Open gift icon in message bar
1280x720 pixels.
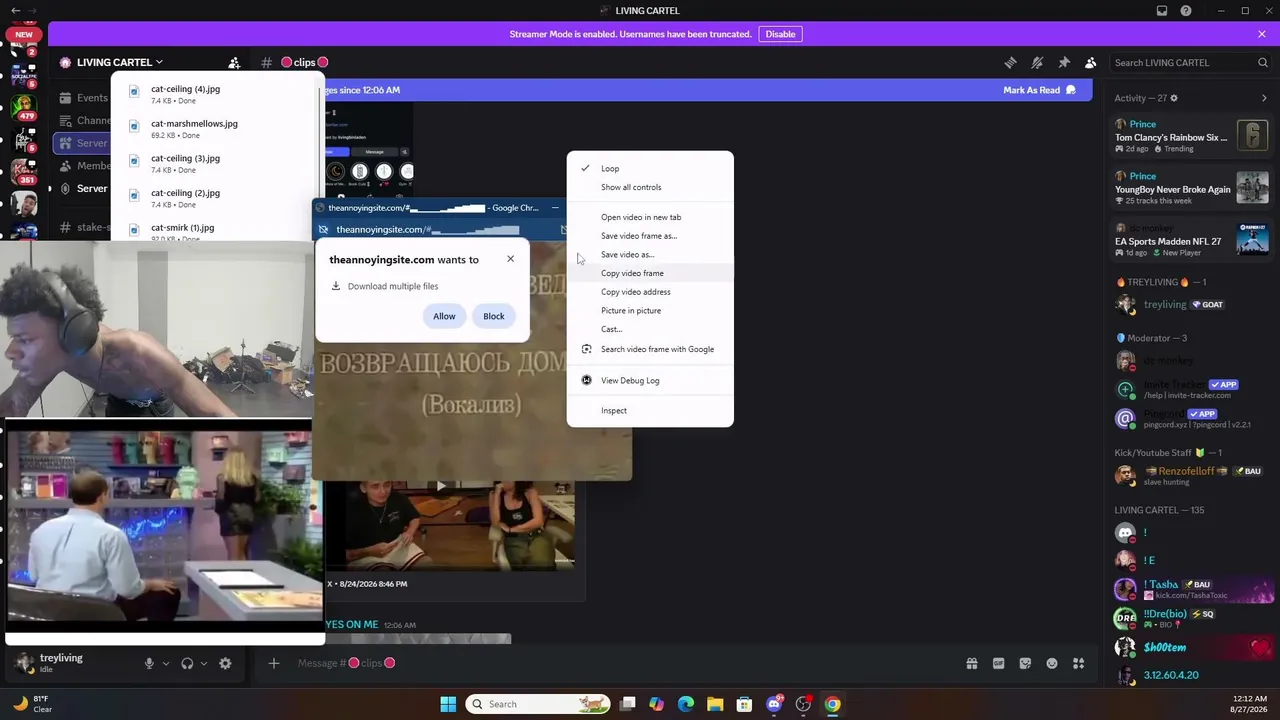(x=971, y=663)
